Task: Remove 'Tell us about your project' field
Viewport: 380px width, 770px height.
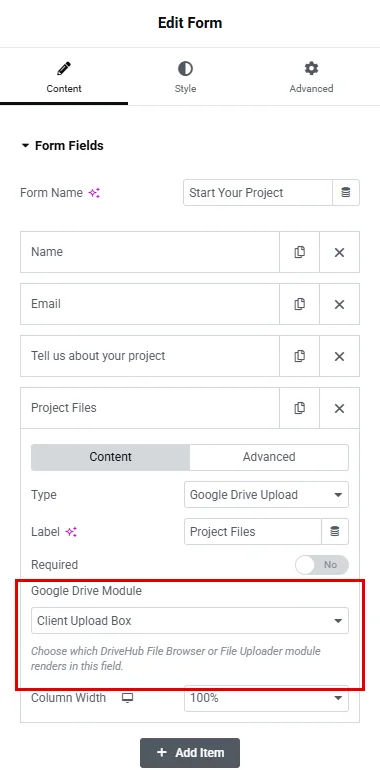Action: pos(339,356)
